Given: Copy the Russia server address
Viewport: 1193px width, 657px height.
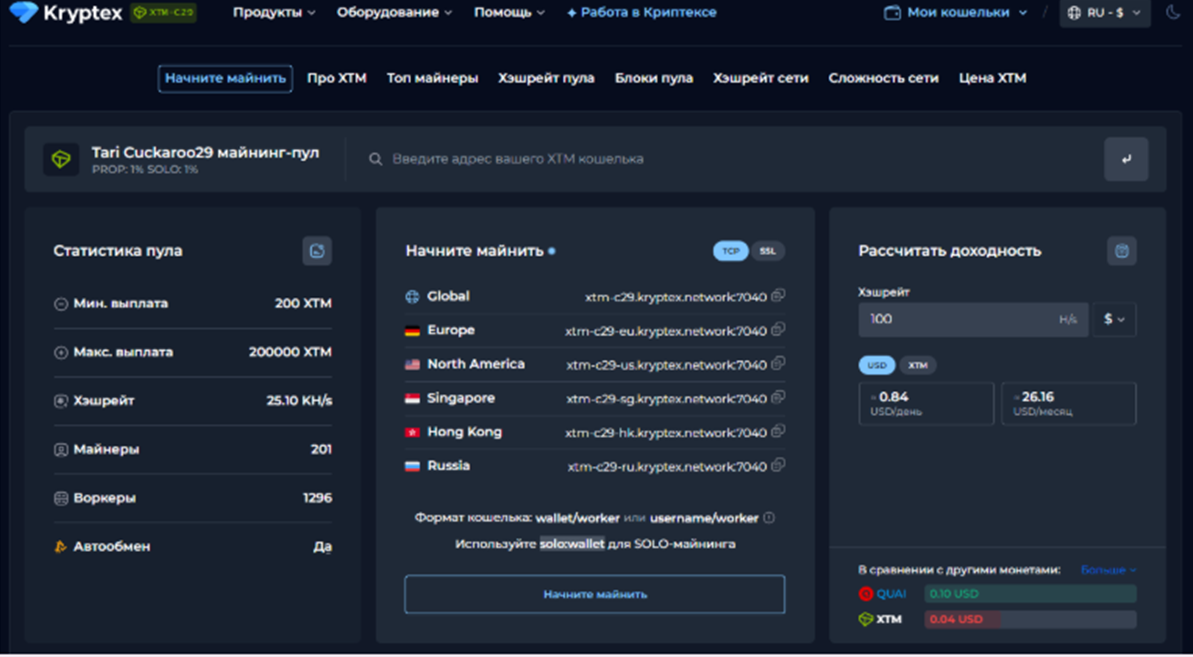Looking at the screenshot, I should click(778, 465).
